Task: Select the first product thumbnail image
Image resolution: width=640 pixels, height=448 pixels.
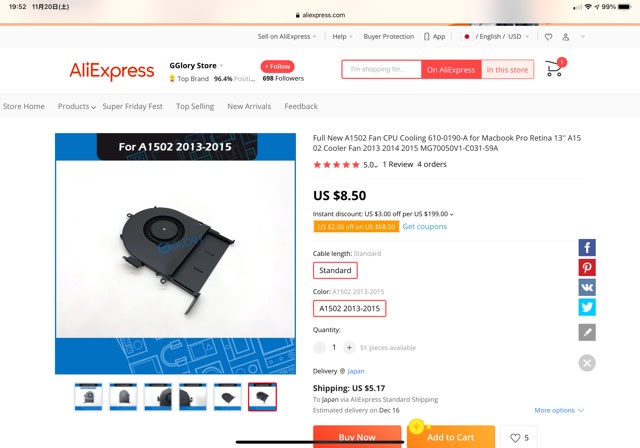Action: click(89, 397)
